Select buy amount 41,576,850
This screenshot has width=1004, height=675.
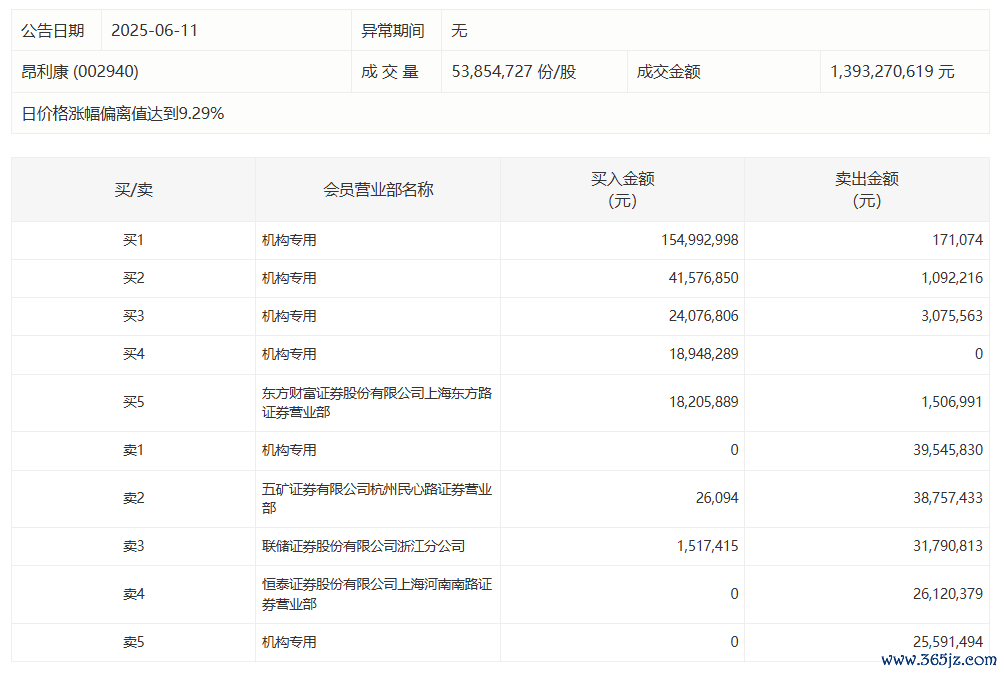pyautogui.click(x=703, y=278)
